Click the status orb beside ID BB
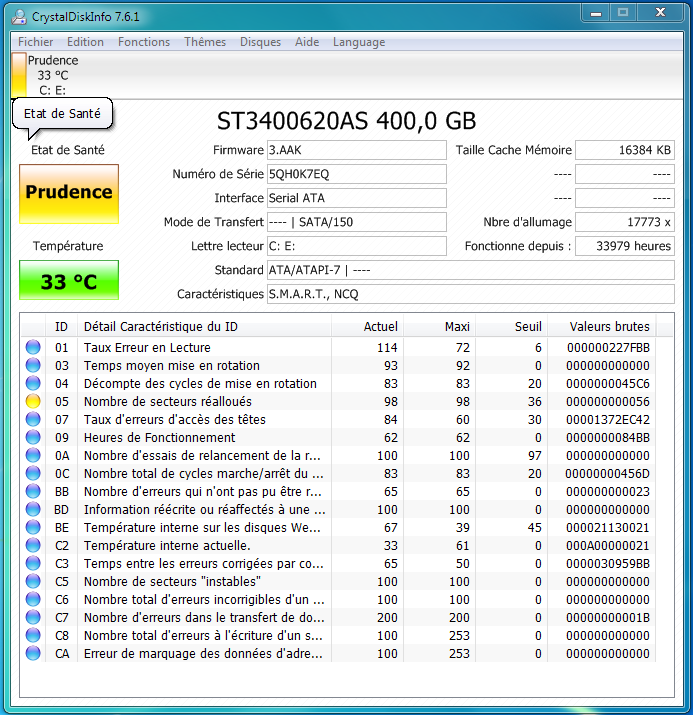This screenshot has height=715, width=693. 33,492
